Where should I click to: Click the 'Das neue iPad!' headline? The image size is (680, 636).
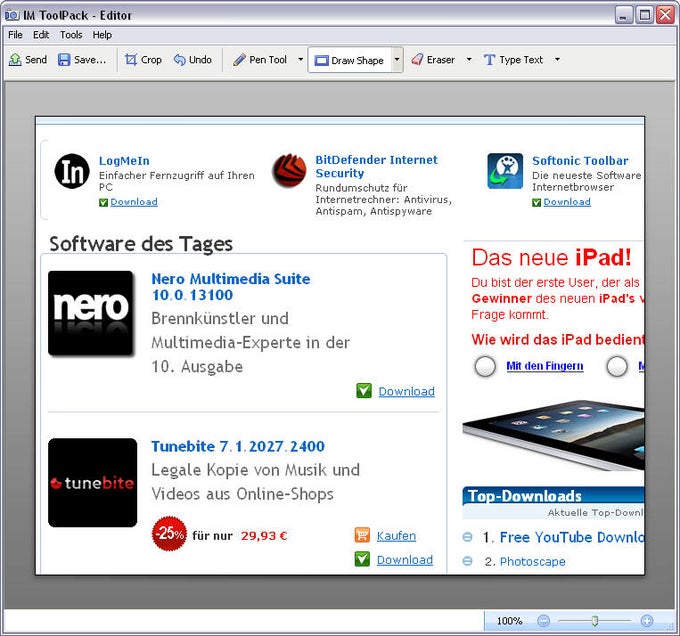coord(551,258)
